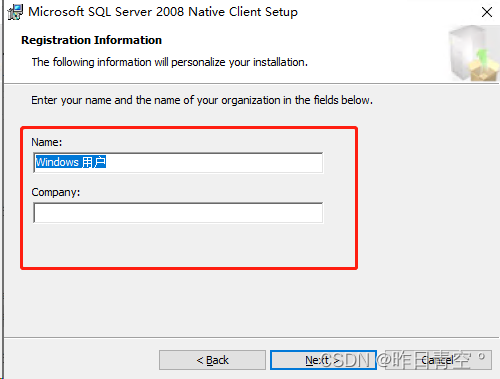Screen dimensions: 500x379
Task: Click the Company input field
Action: 178,213
